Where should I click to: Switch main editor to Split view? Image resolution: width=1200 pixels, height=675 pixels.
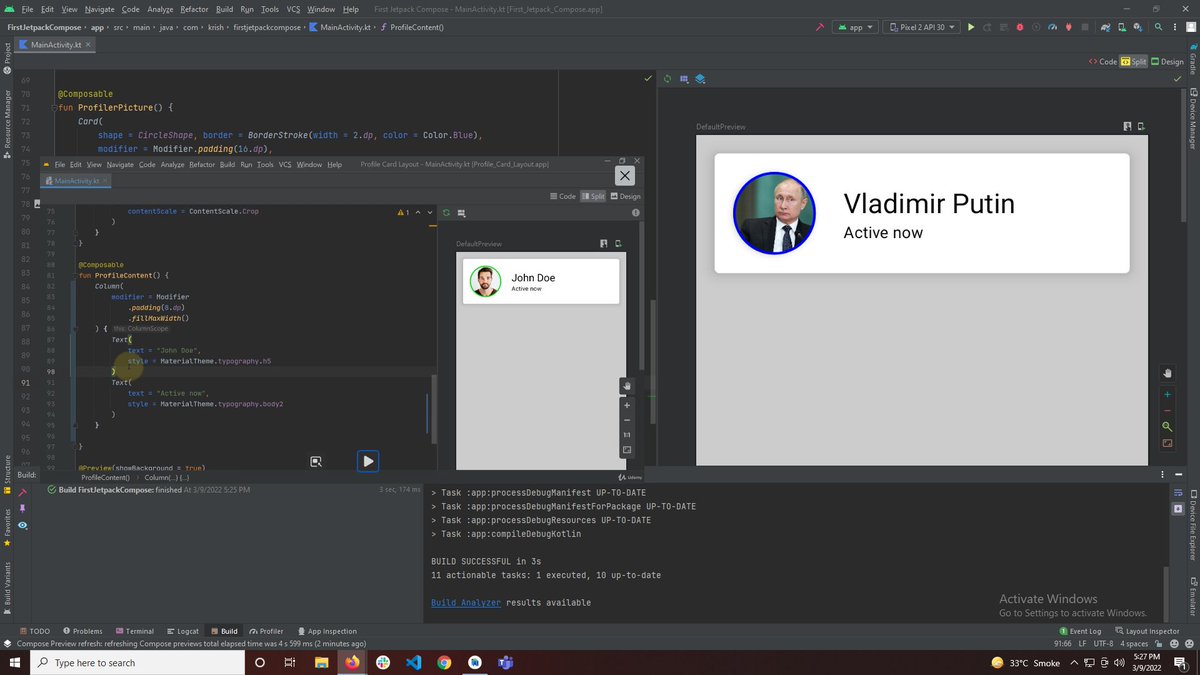click(x=1133, y=61)
